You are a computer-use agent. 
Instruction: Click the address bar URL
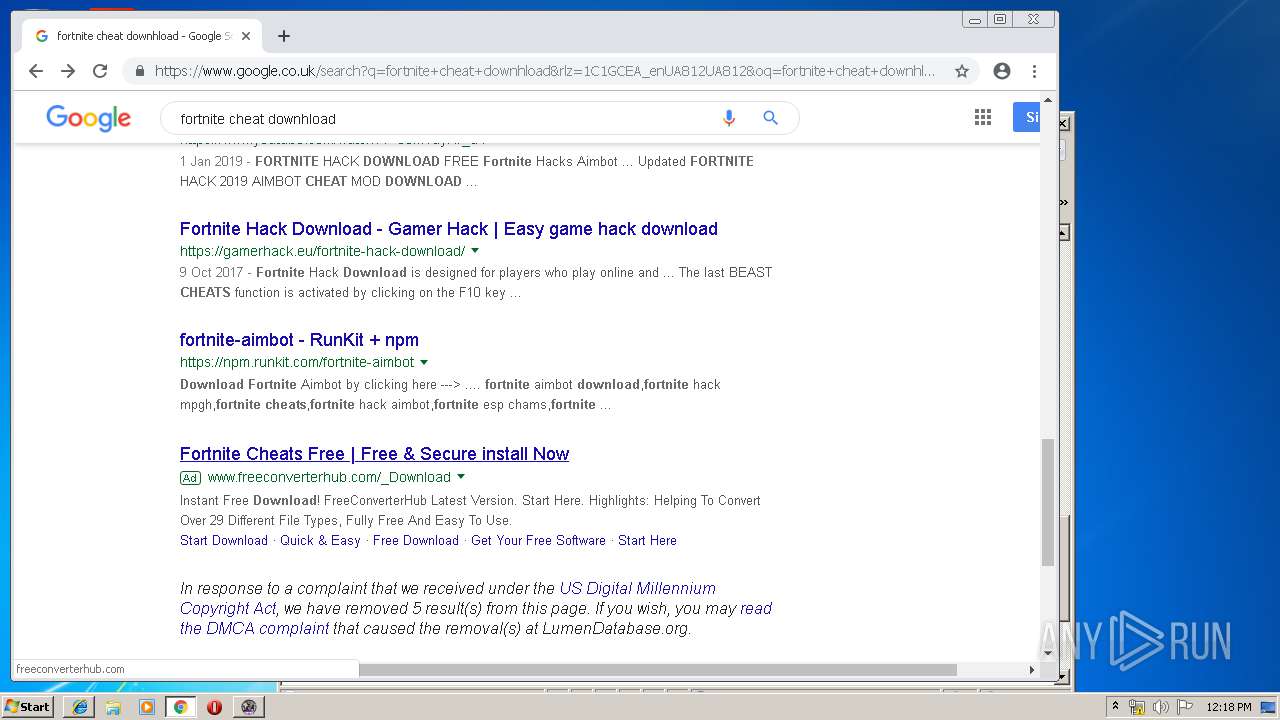pyautogui.click(x=545, y=71)
